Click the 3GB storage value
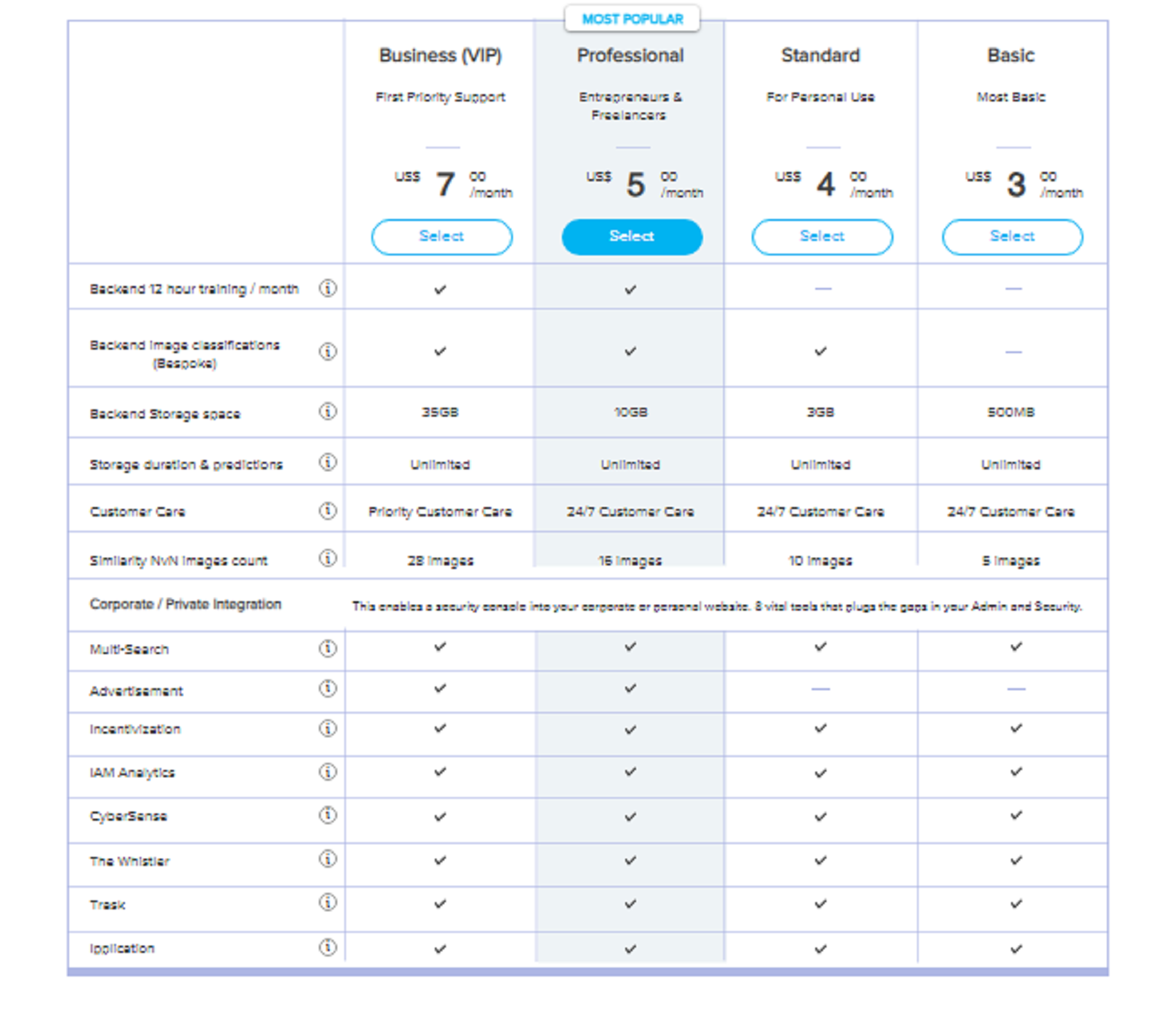 [821, 412]
